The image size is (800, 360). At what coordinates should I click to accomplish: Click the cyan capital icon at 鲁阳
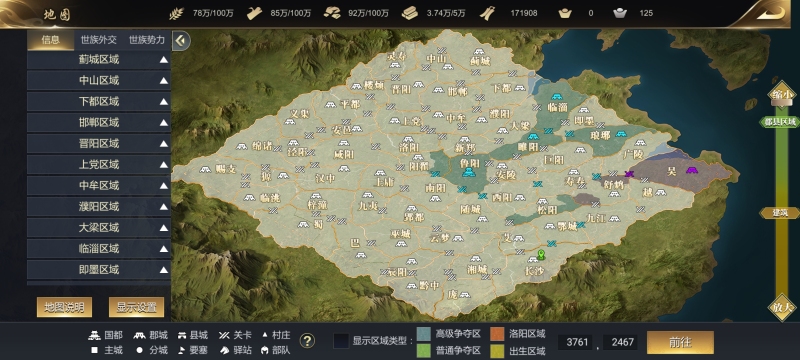point(468,174)
